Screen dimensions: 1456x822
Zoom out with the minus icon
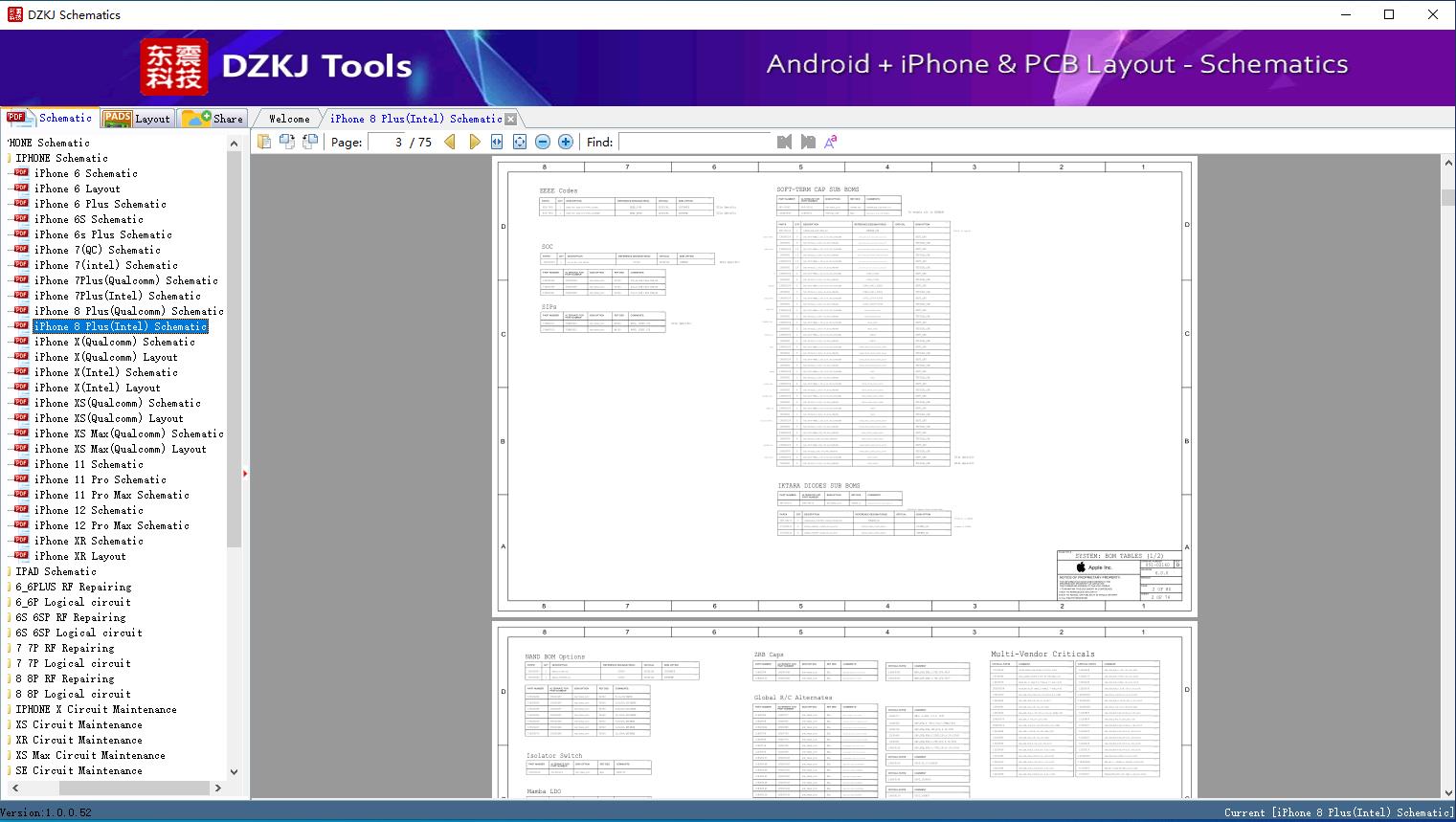tap(543, 142)
